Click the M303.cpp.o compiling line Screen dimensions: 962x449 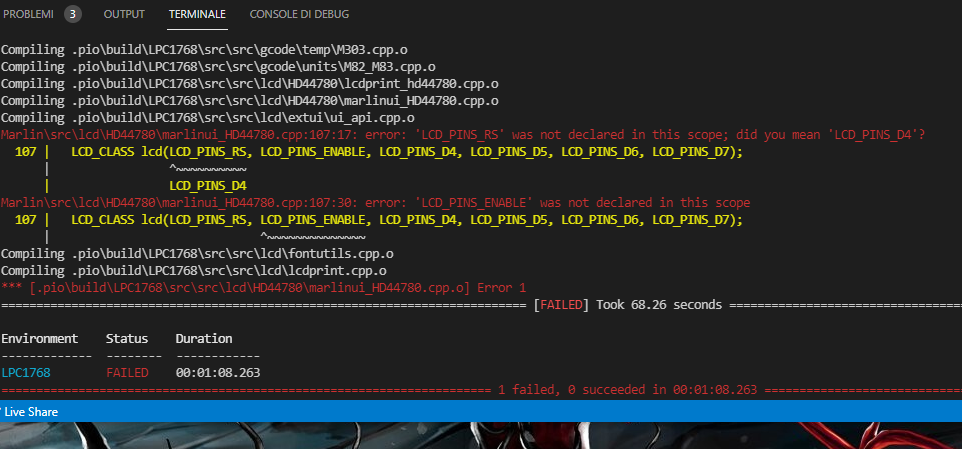point(203,50)
